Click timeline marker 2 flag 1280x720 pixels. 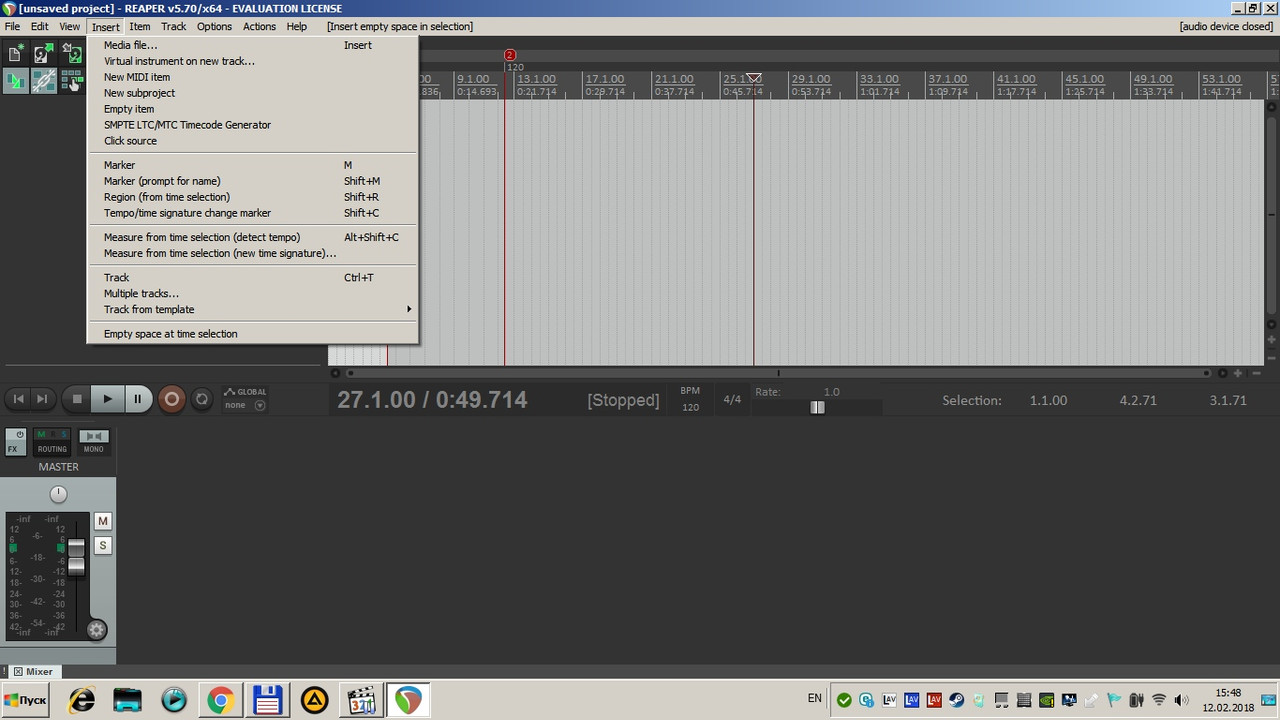coord(509,55)
